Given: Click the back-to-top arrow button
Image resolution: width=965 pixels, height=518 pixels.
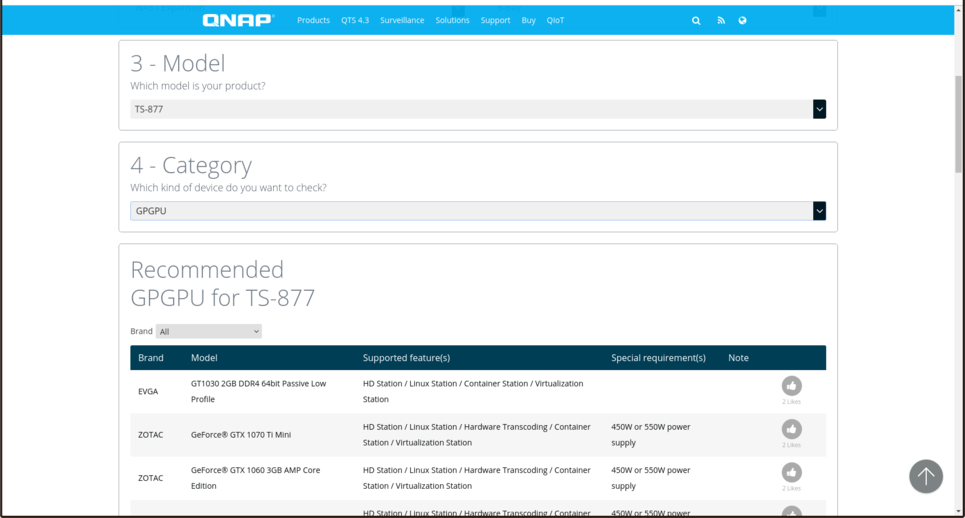Looking at the screenshot, I should coord(926,476).
